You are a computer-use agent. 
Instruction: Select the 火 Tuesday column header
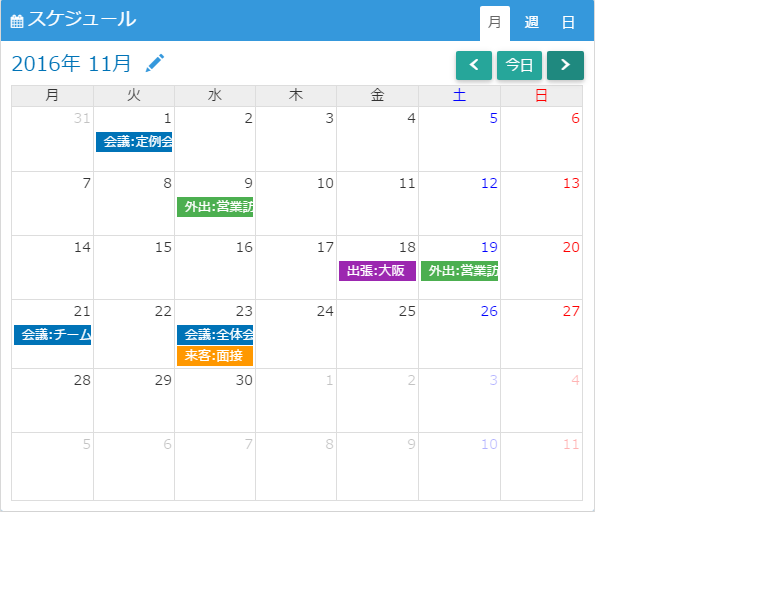(134, 95)
